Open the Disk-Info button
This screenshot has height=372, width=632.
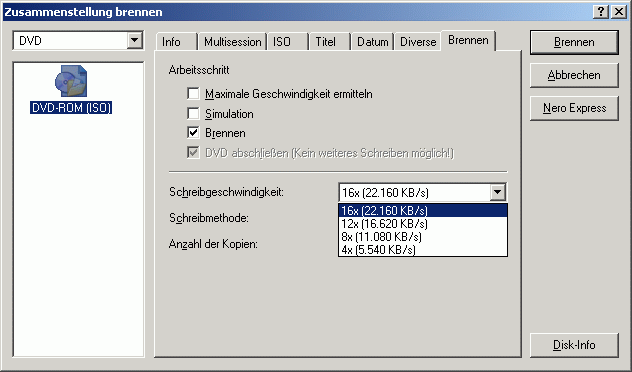coord(574,345)
